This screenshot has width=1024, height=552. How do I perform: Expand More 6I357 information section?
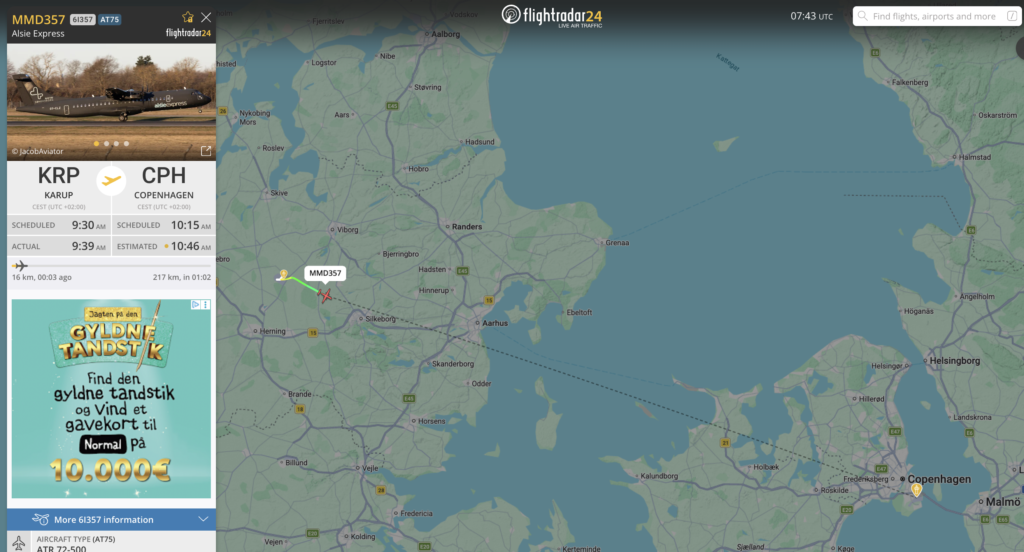pyautogui.click(x=112, y=519)
